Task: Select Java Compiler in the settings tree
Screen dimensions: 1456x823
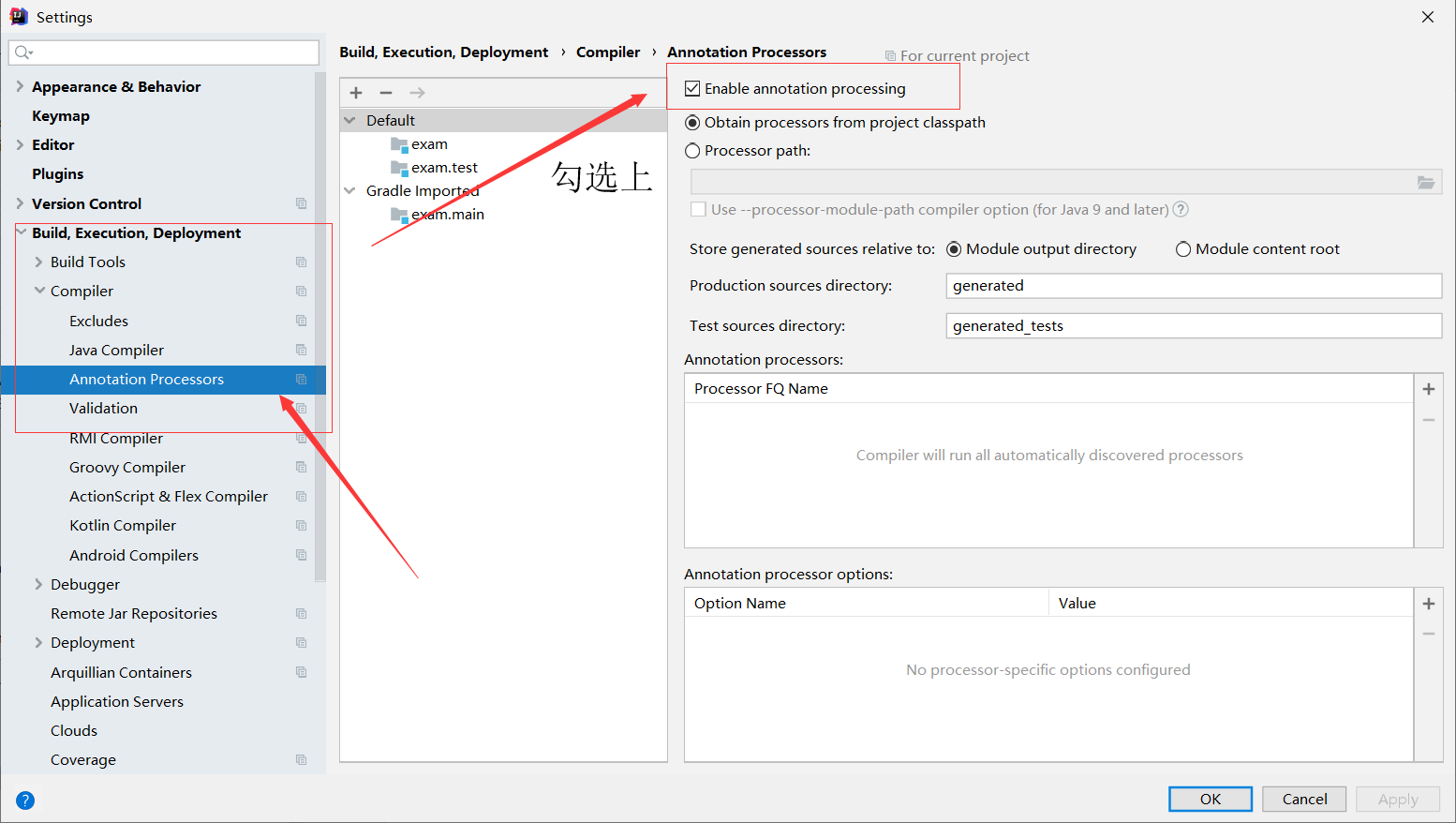Action: (116, 350)
